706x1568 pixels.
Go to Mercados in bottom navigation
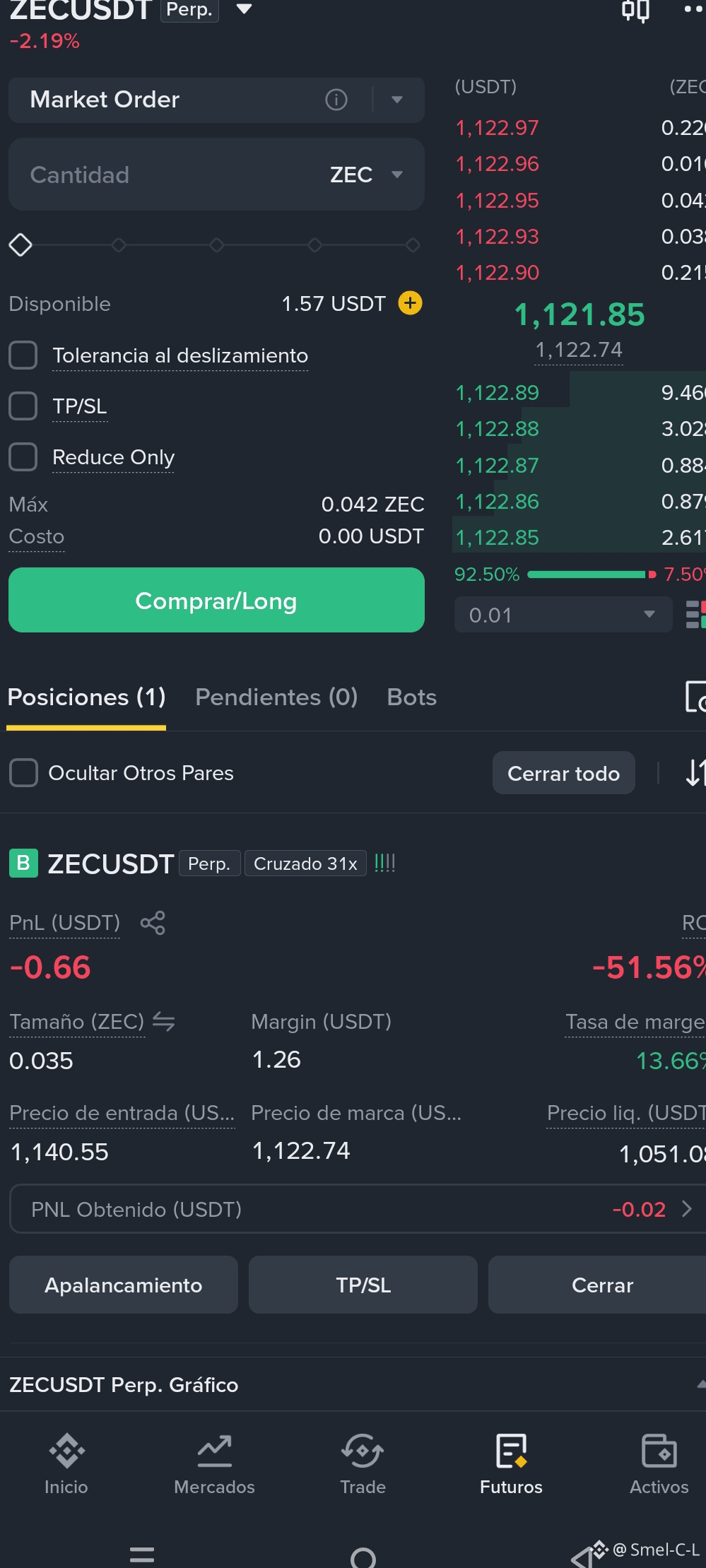tap(214, 1464)
